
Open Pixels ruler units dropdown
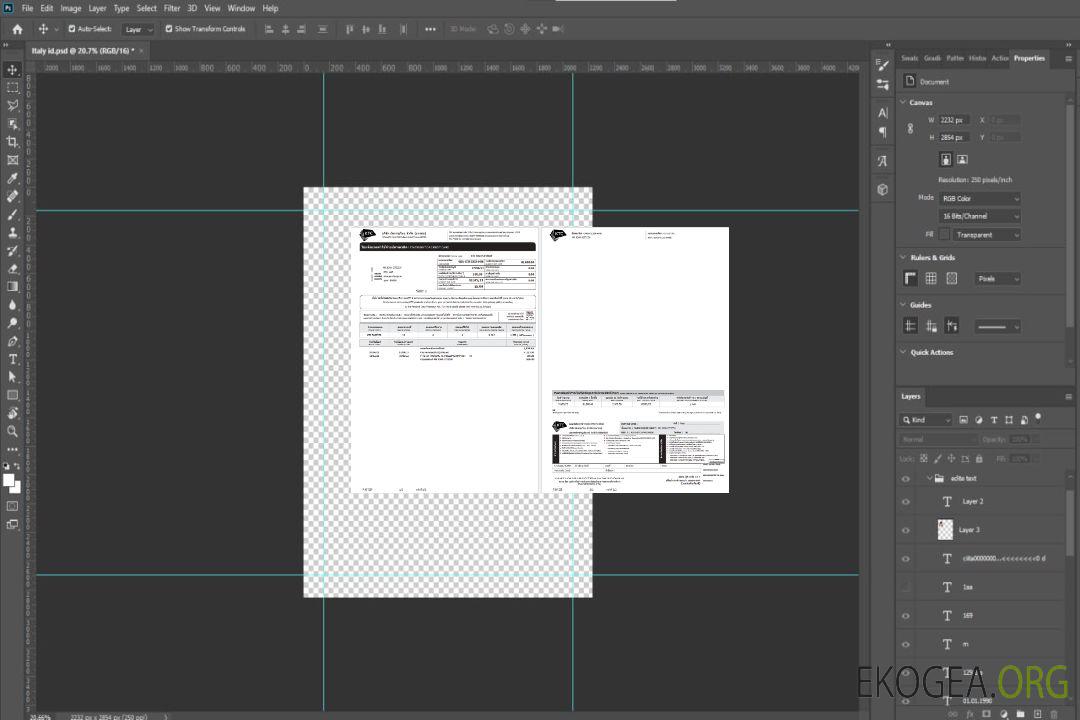click(x=997, y=279)
